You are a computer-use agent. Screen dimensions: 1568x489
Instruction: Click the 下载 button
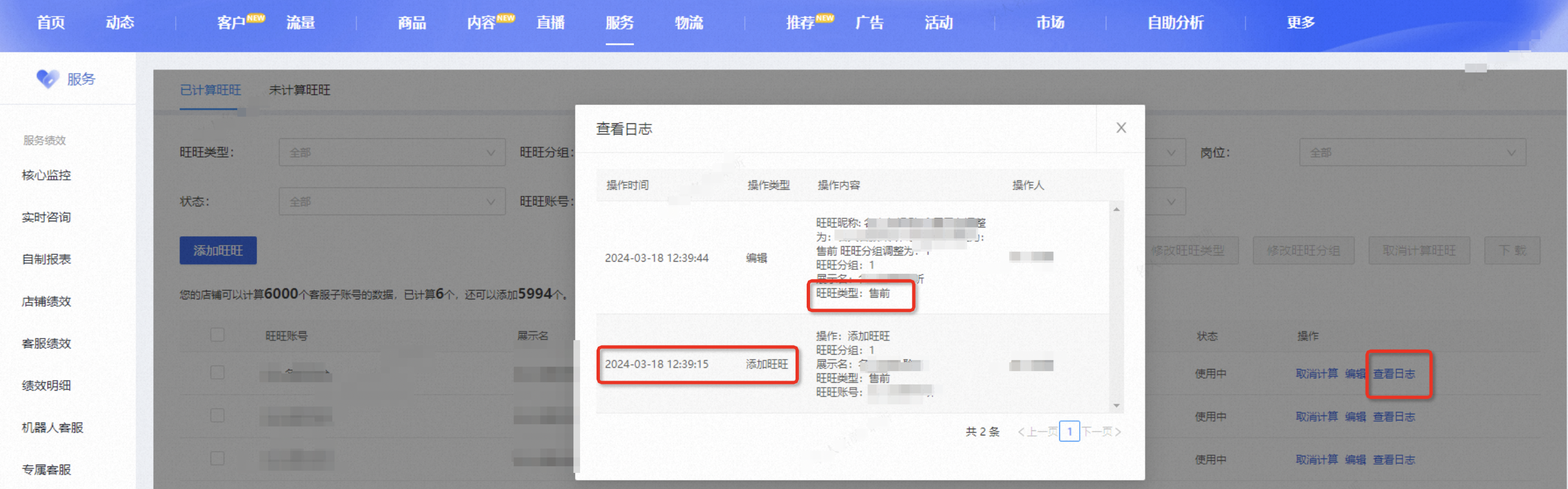[x=1512, y=250]
